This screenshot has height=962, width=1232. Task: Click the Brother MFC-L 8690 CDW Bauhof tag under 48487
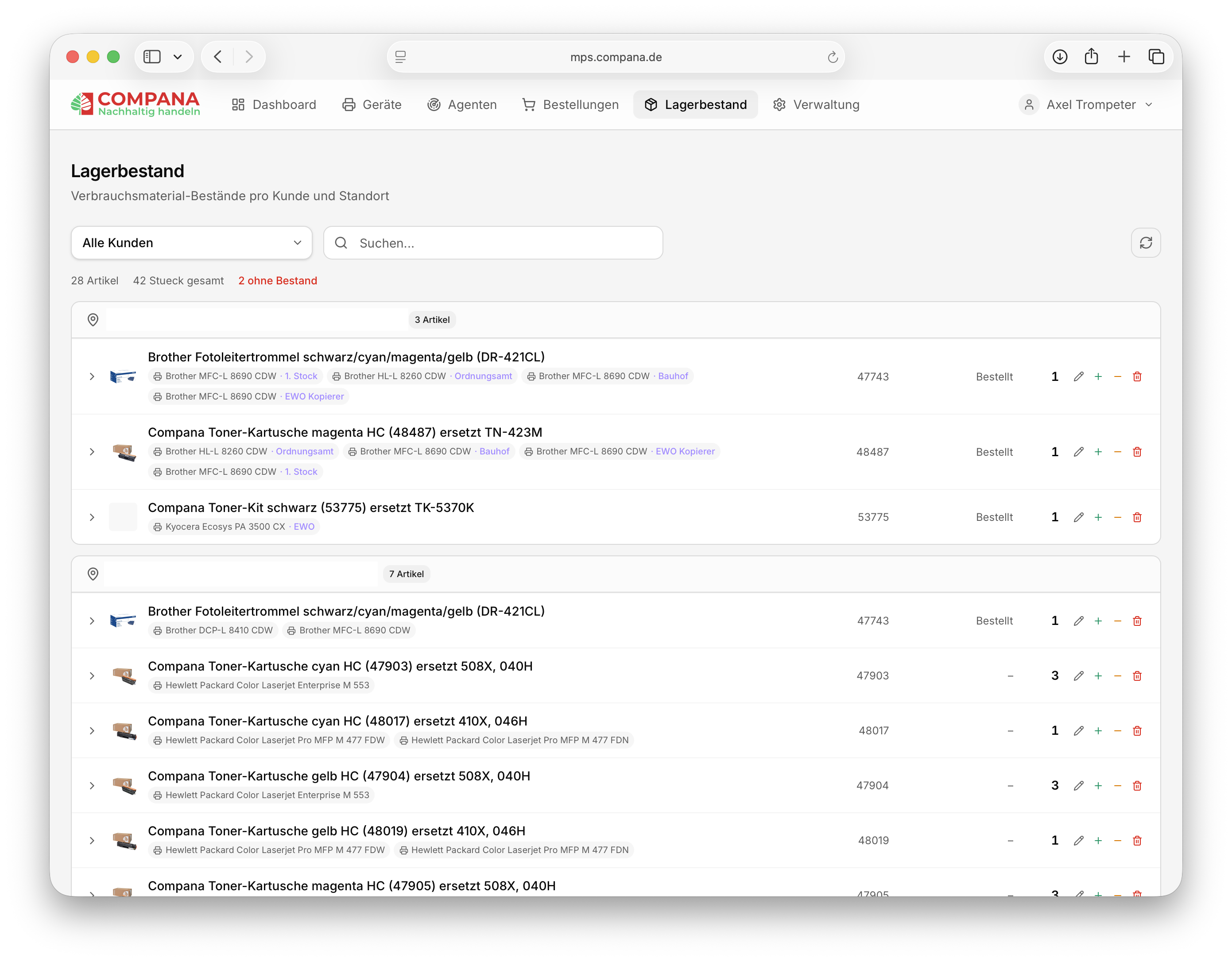click(x=429, y=451)
